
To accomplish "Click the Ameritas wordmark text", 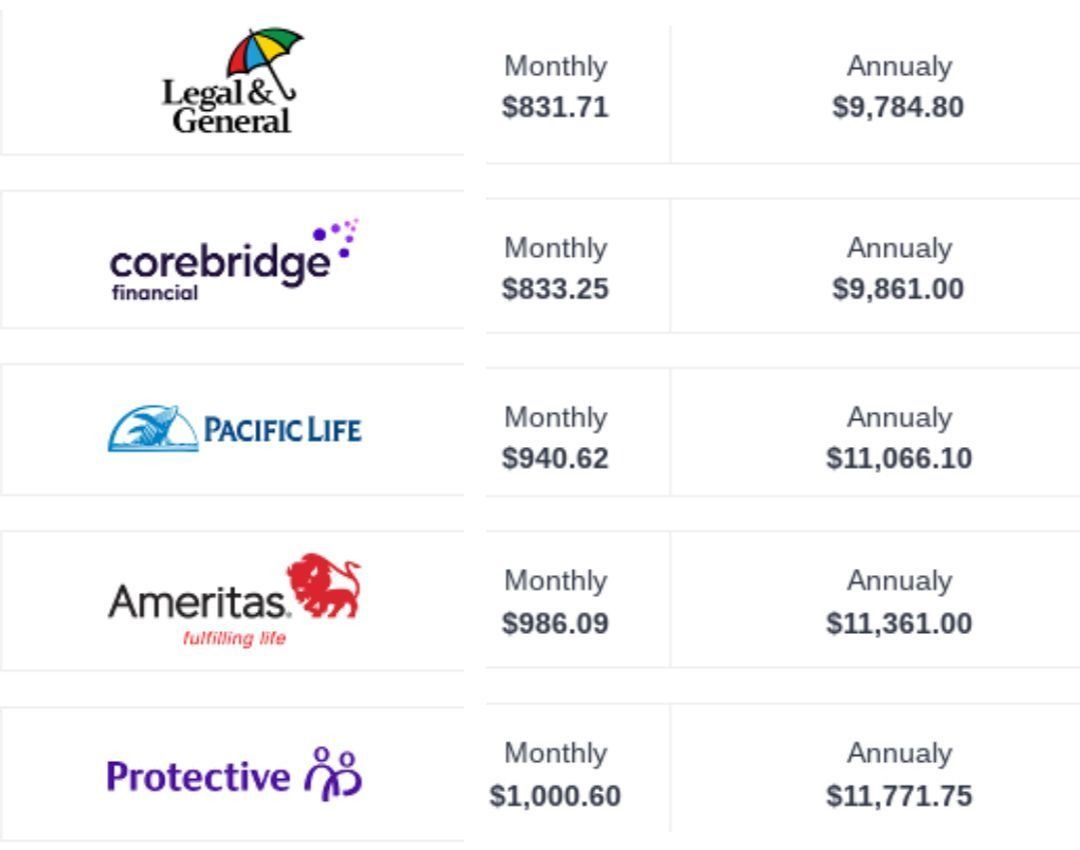I will tap(196, 601).
